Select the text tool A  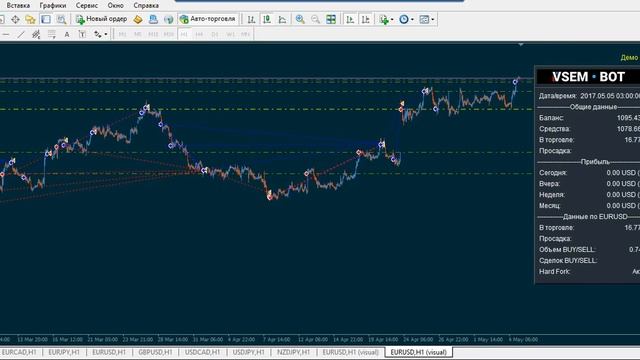pyautogui.click(x=67, y=35)
